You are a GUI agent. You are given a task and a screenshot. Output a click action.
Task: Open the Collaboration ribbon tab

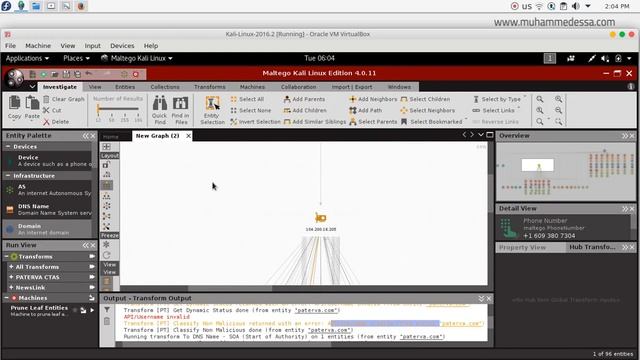pyautogui.click(x=298, y=87)
